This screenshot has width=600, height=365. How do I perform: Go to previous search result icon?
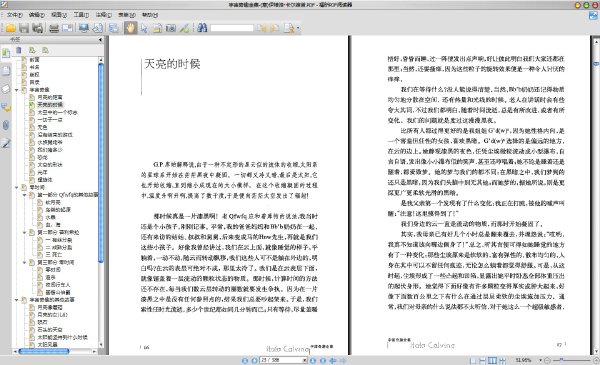[261, 28]
